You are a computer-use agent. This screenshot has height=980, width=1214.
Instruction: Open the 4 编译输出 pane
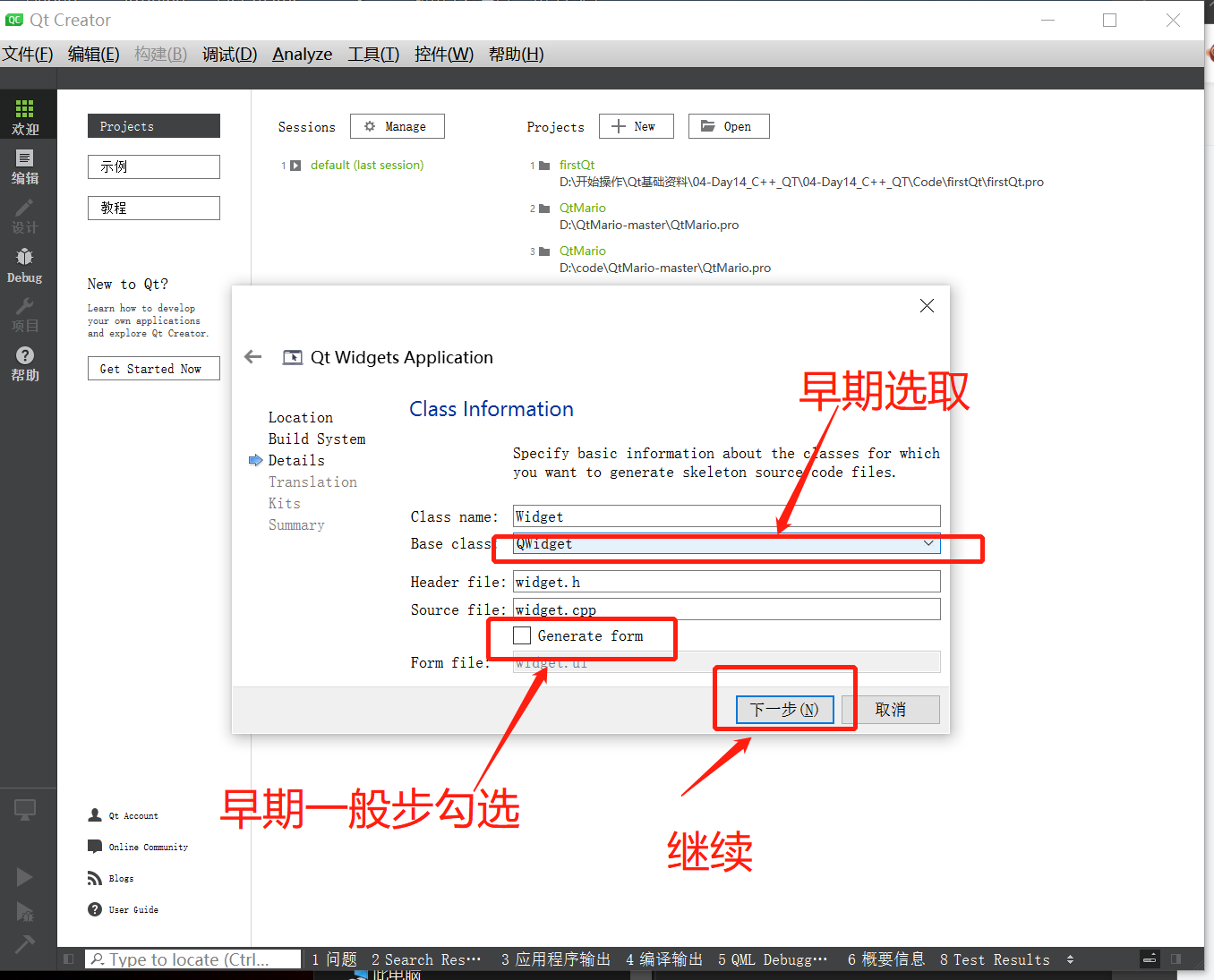[664, 959]
